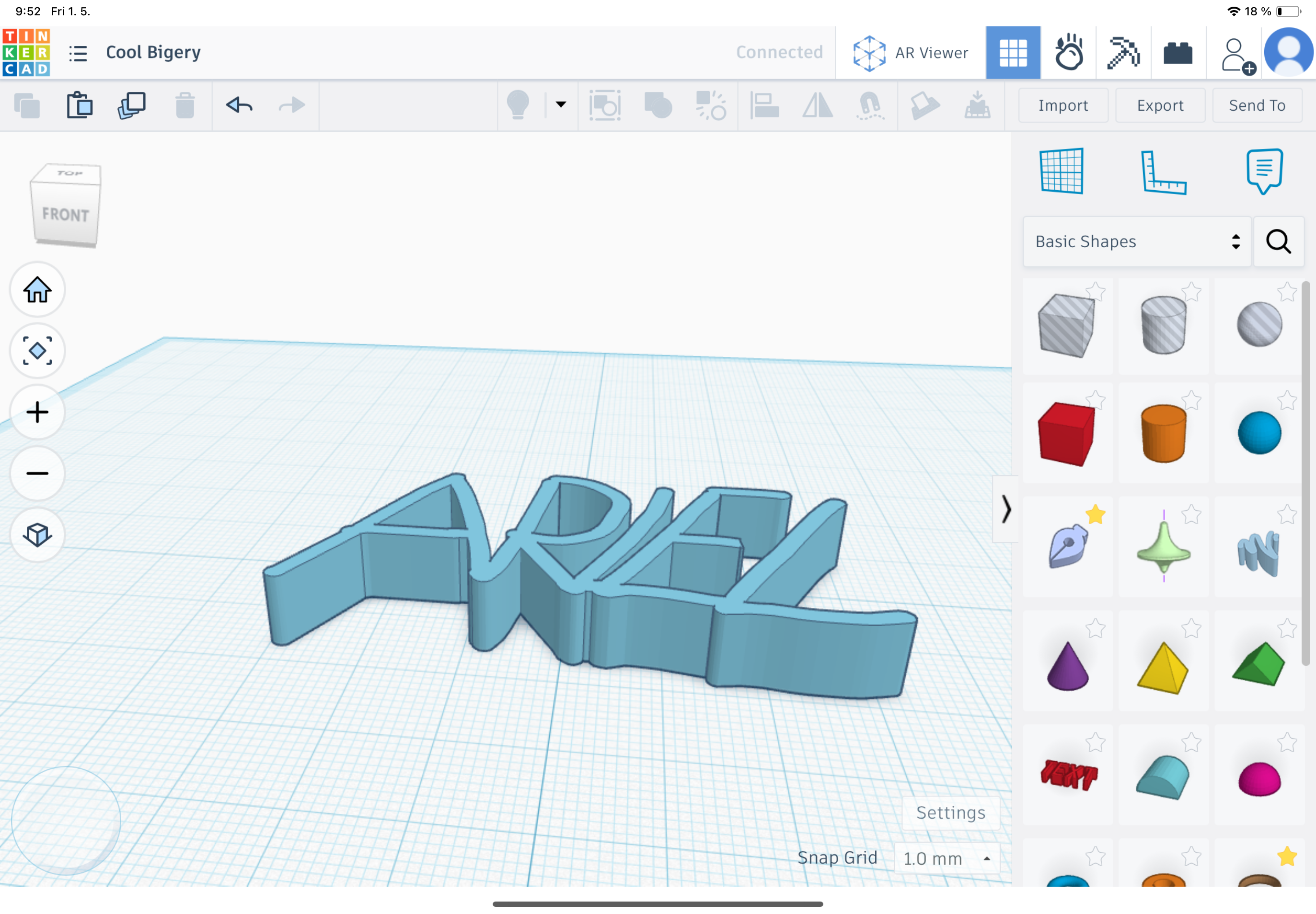Select the striped Box hole shape
Image resolution: width=1316 pixels, height=914 pixels.
(x=1066, y=325)
